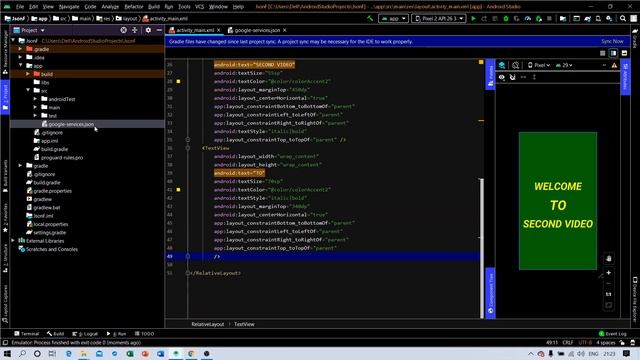
Task: Toggle view options eye icon in preview
Action: (x=502, y=77)
